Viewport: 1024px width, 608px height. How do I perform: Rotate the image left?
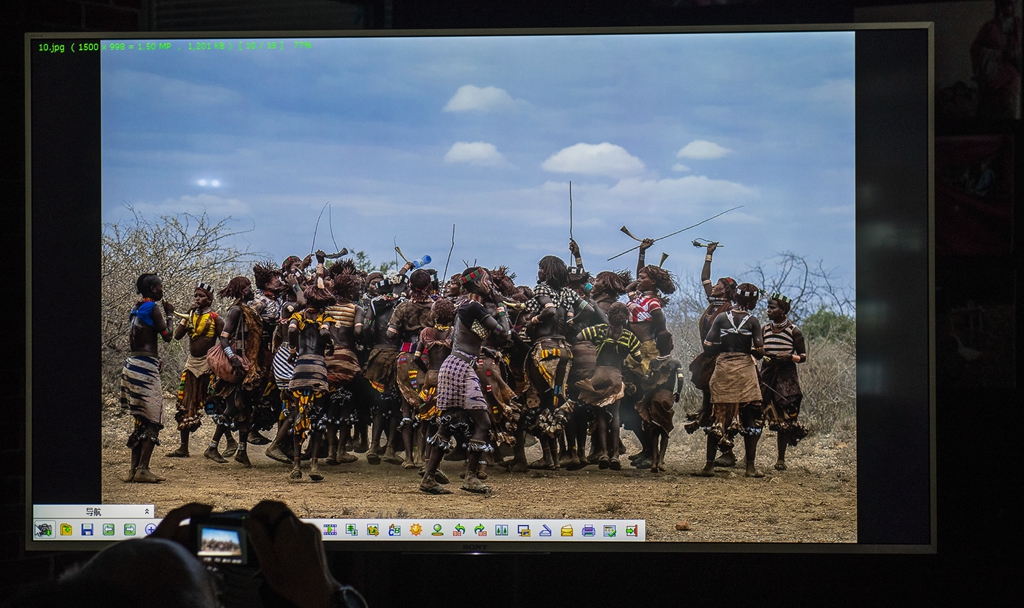point(459,530)
